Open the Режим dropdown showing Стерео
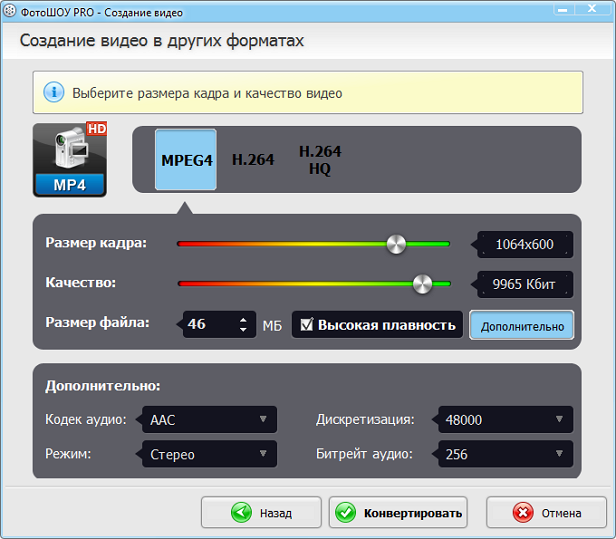616x539 pixels. pyautogui.click(x=209, y=454)
